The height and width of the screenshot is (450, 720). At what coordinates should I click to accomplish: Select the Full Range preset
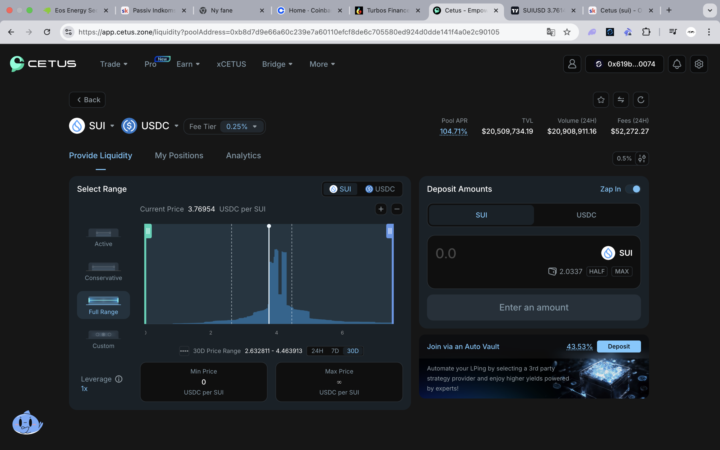103,305
